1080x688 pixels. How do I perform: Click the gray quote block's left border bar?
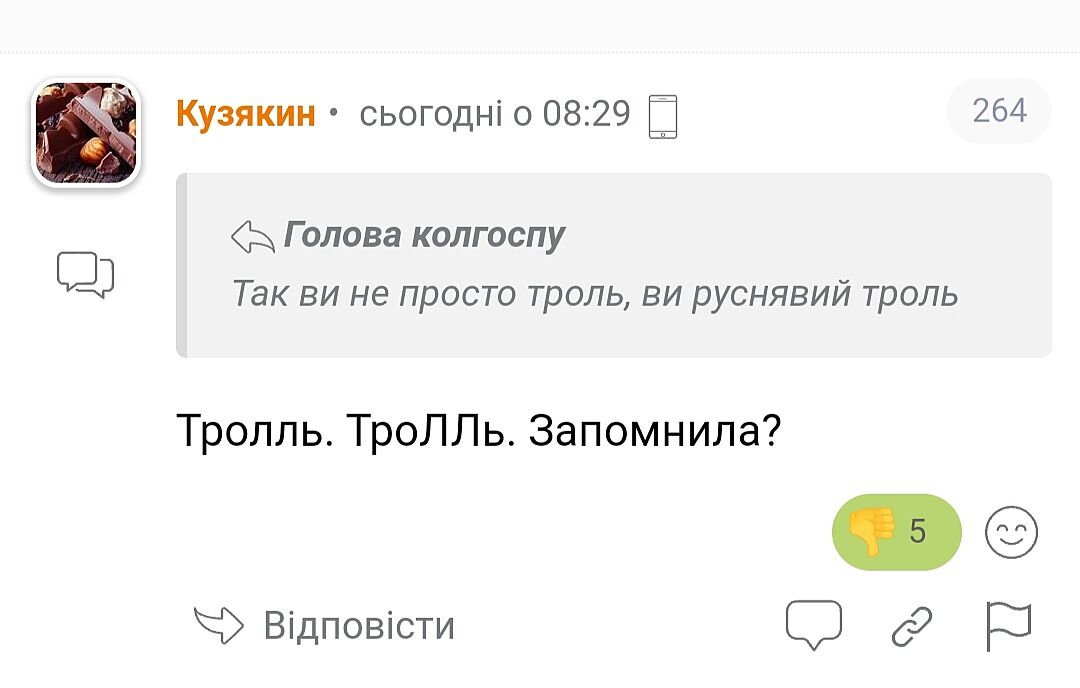pos(181,265)
